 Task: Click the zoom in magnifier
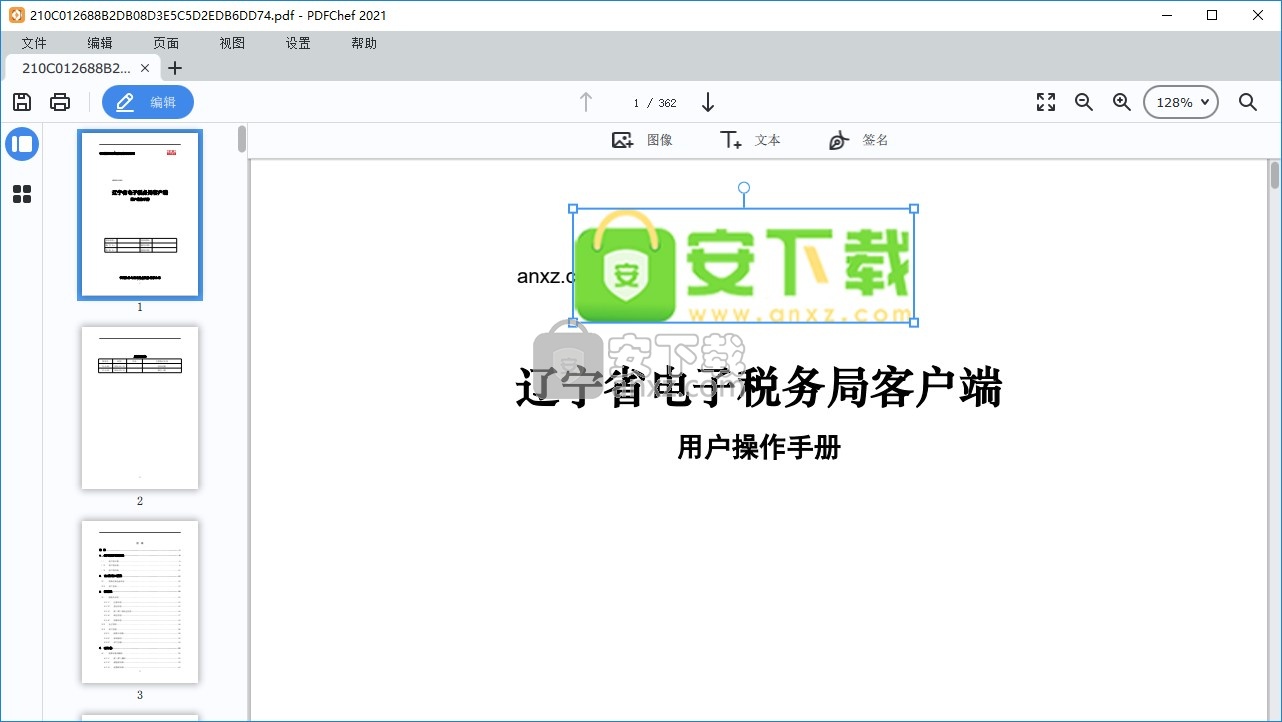[x=1122, y=102]
